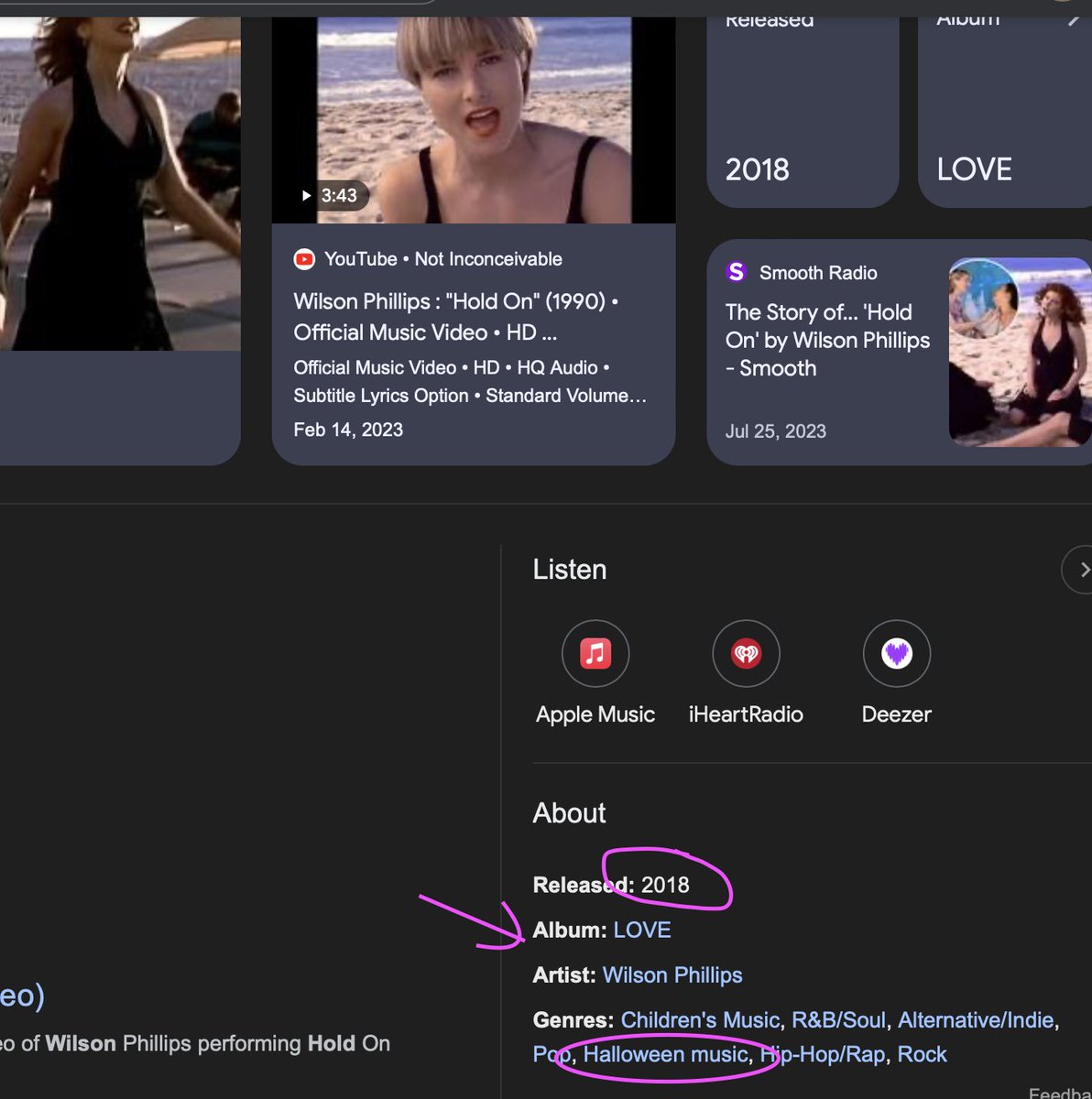Screen dimensions: 1092x1099
Task: Click the YouTube logo on the video result
Action: click(303, 259)
